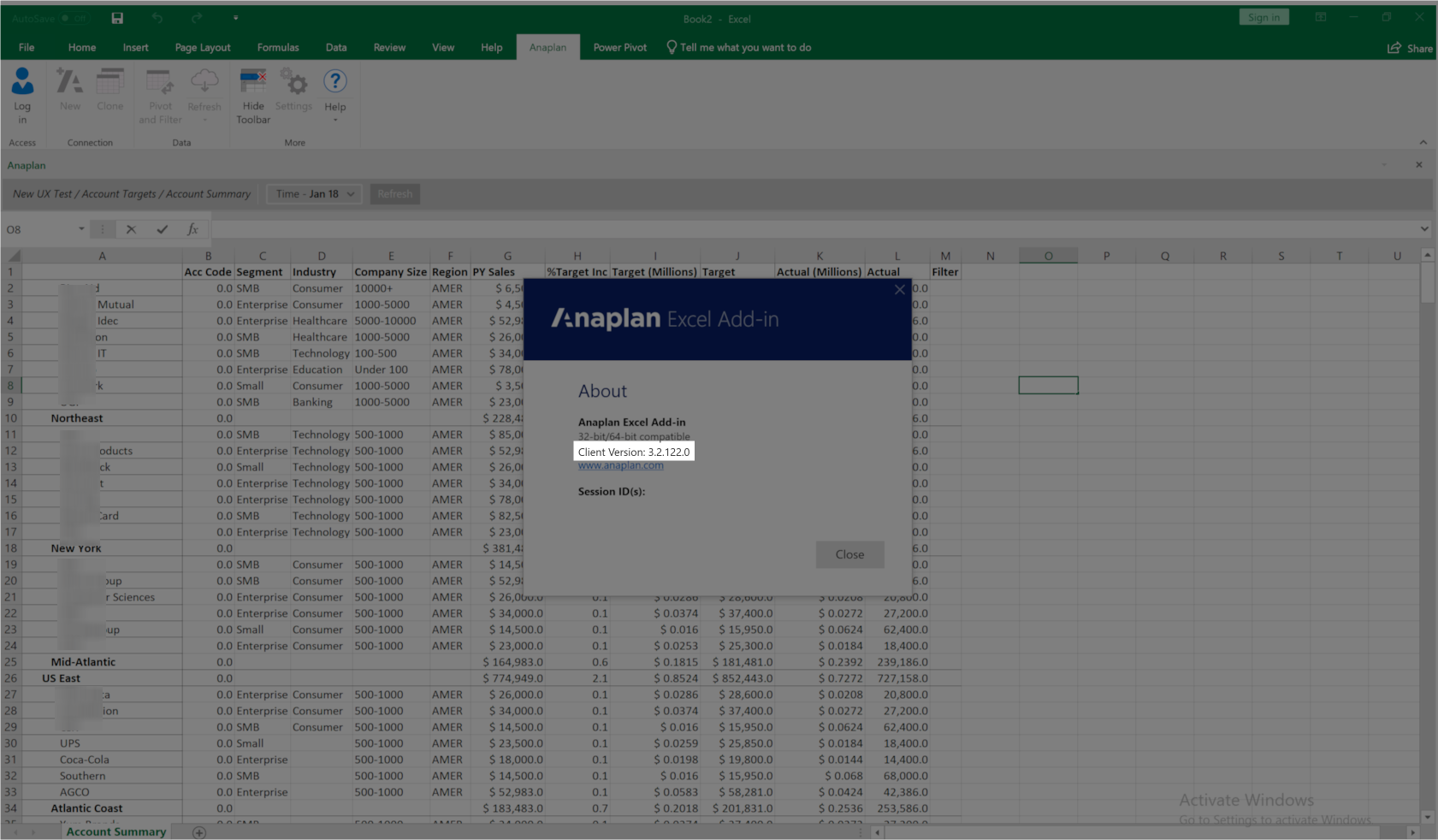The image size is (1438, 840).
Task: Click the Sign in button
Action: pyautogui.click(x=1263, y=17)
